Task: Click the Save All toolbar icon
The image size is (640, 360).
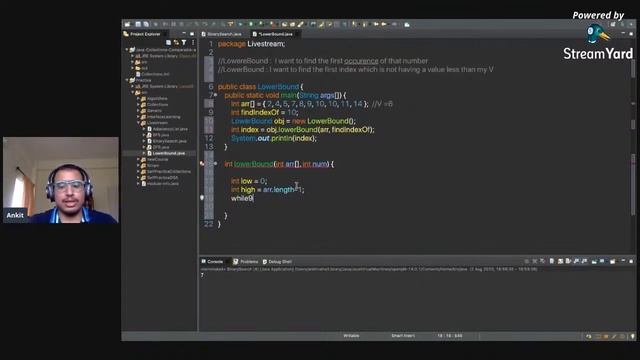Action: coord(146,24)
